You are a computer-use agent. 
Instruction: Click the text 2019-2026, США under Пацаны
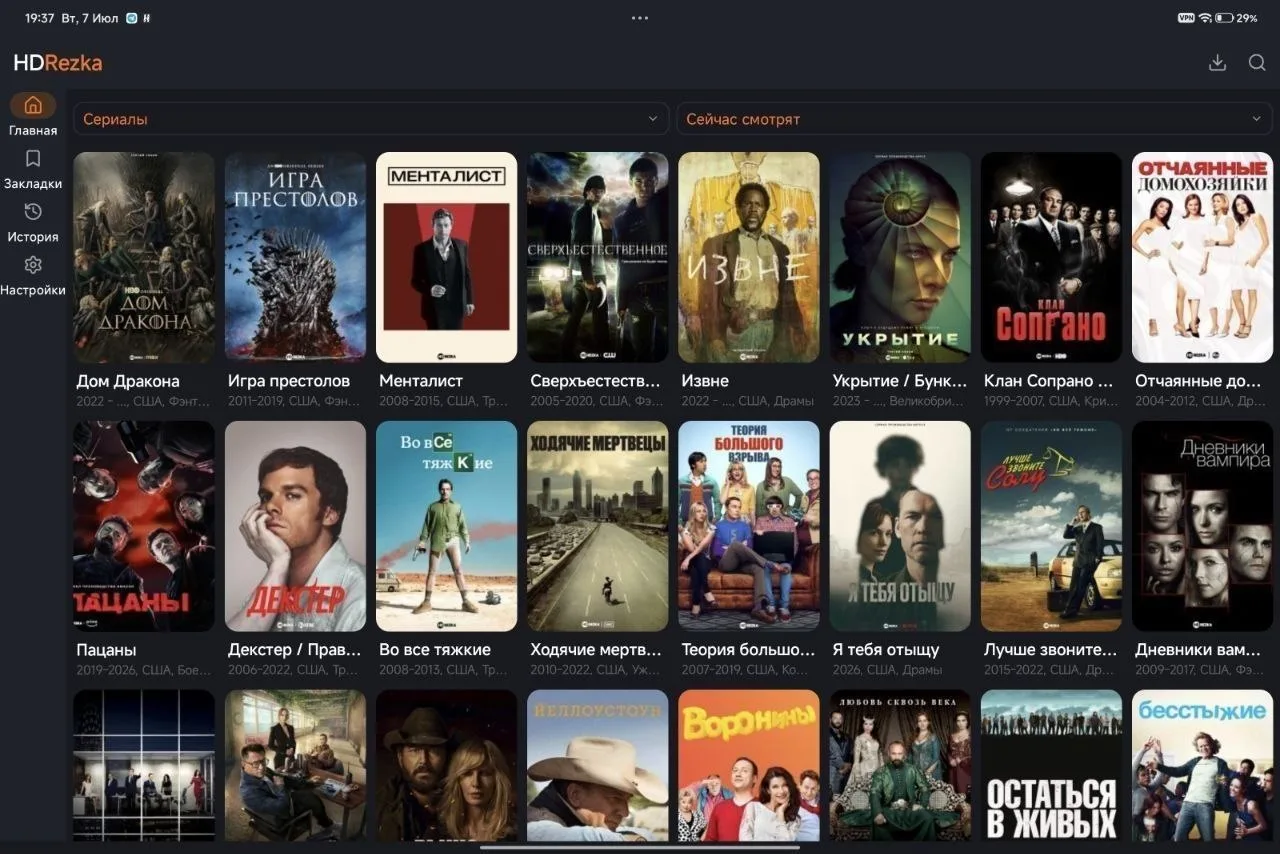pos(143,670)
